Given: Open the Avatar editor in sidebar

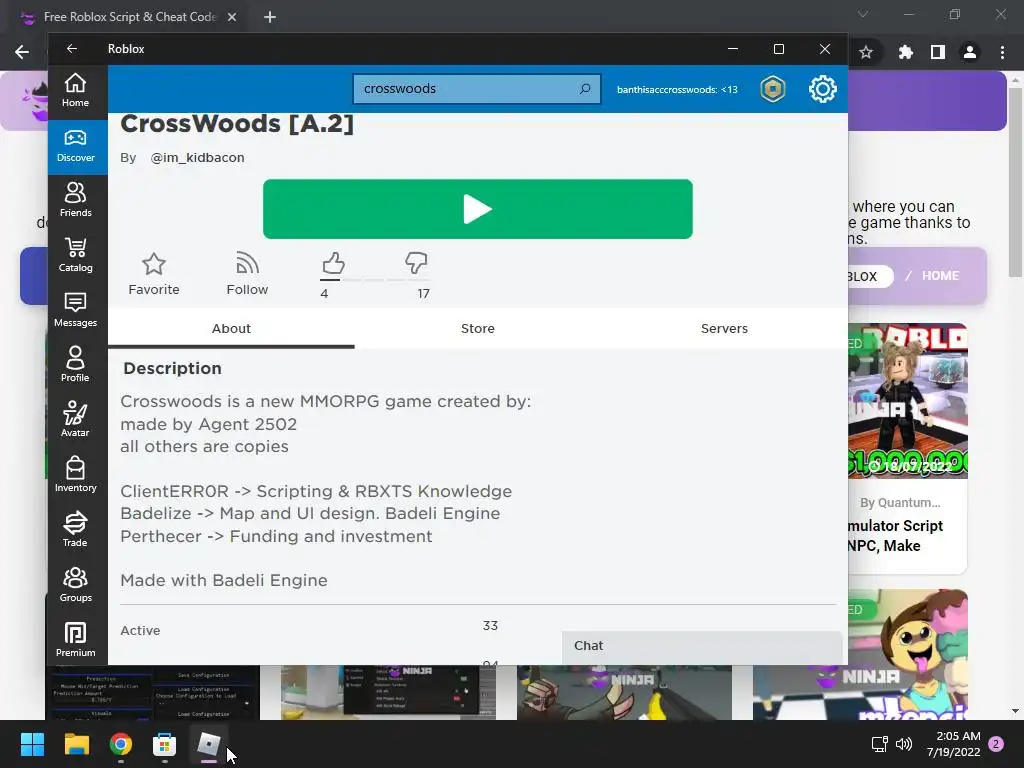Looking at the screenshot, I should [75, 419].
